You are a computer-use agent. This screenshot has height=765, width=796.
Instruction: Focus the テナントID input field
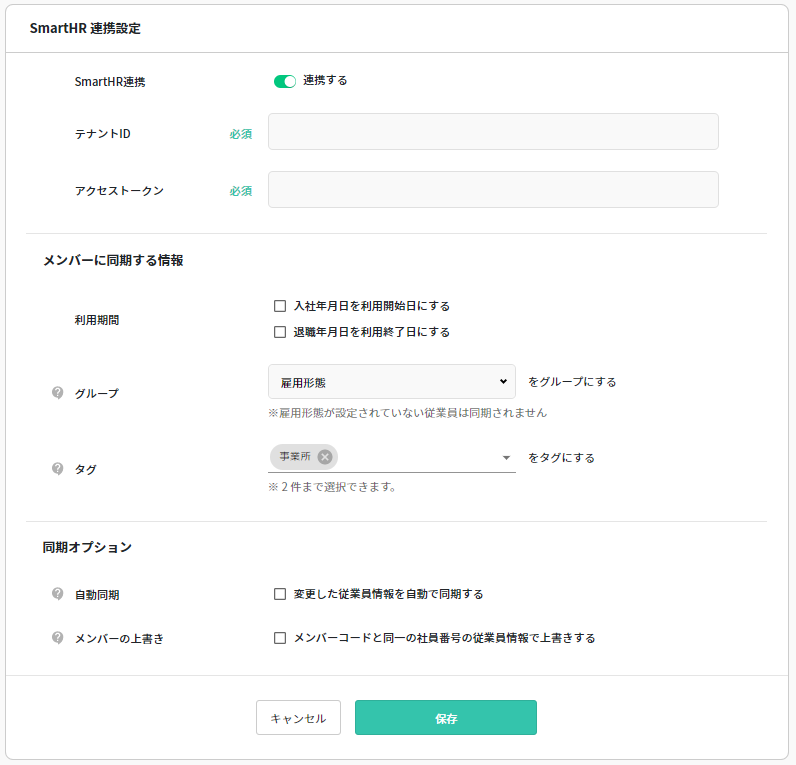tap(493, 132)
